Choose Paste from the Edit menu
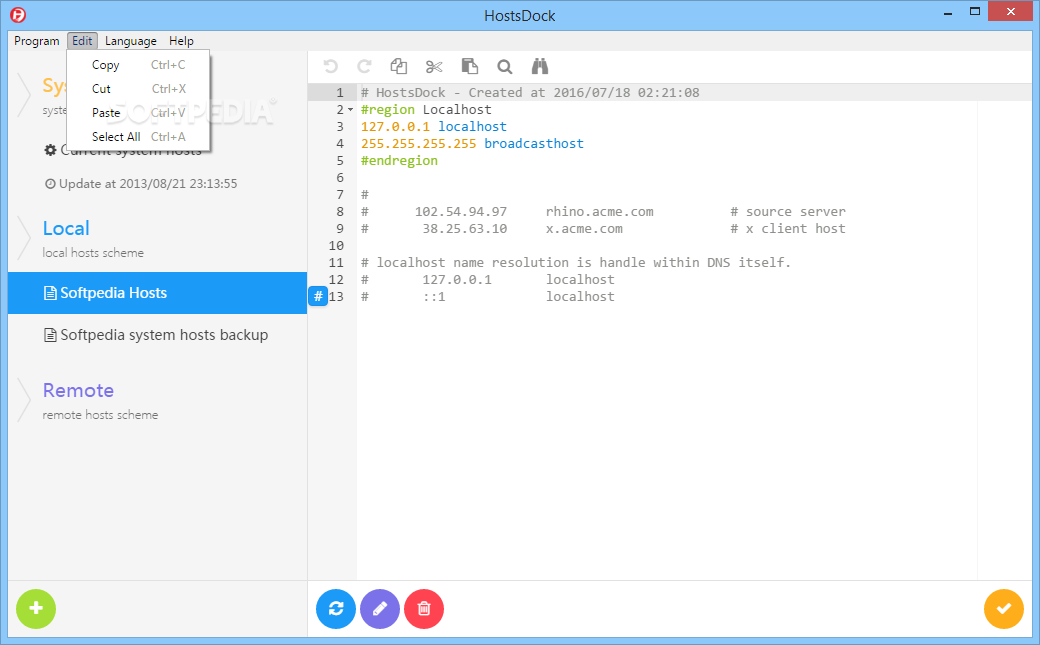 click(138, 113)
